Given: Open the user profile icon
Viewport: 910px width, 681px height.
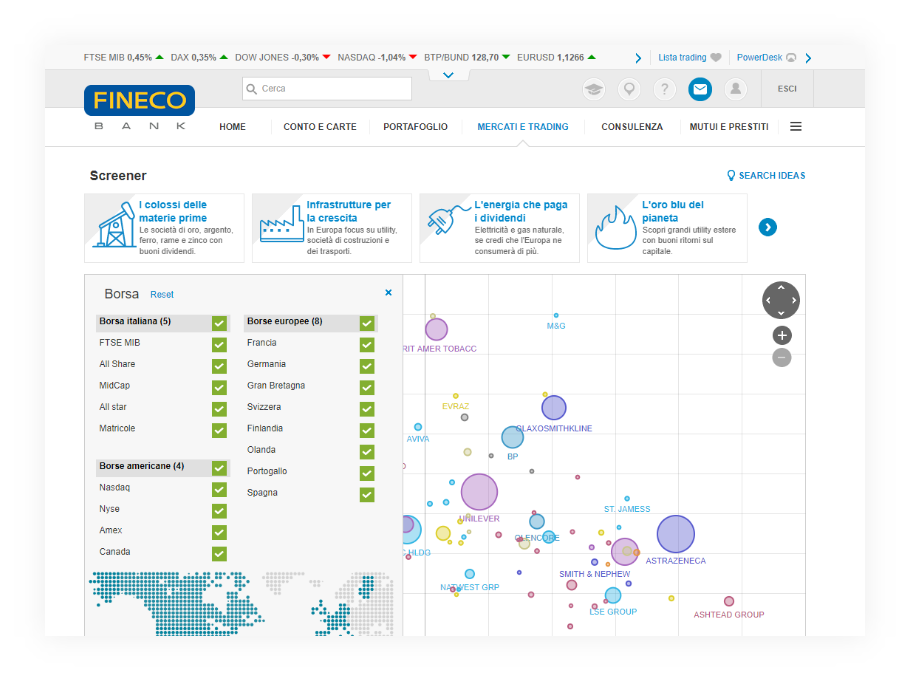Looking at the screenshot, I should 735,89.
